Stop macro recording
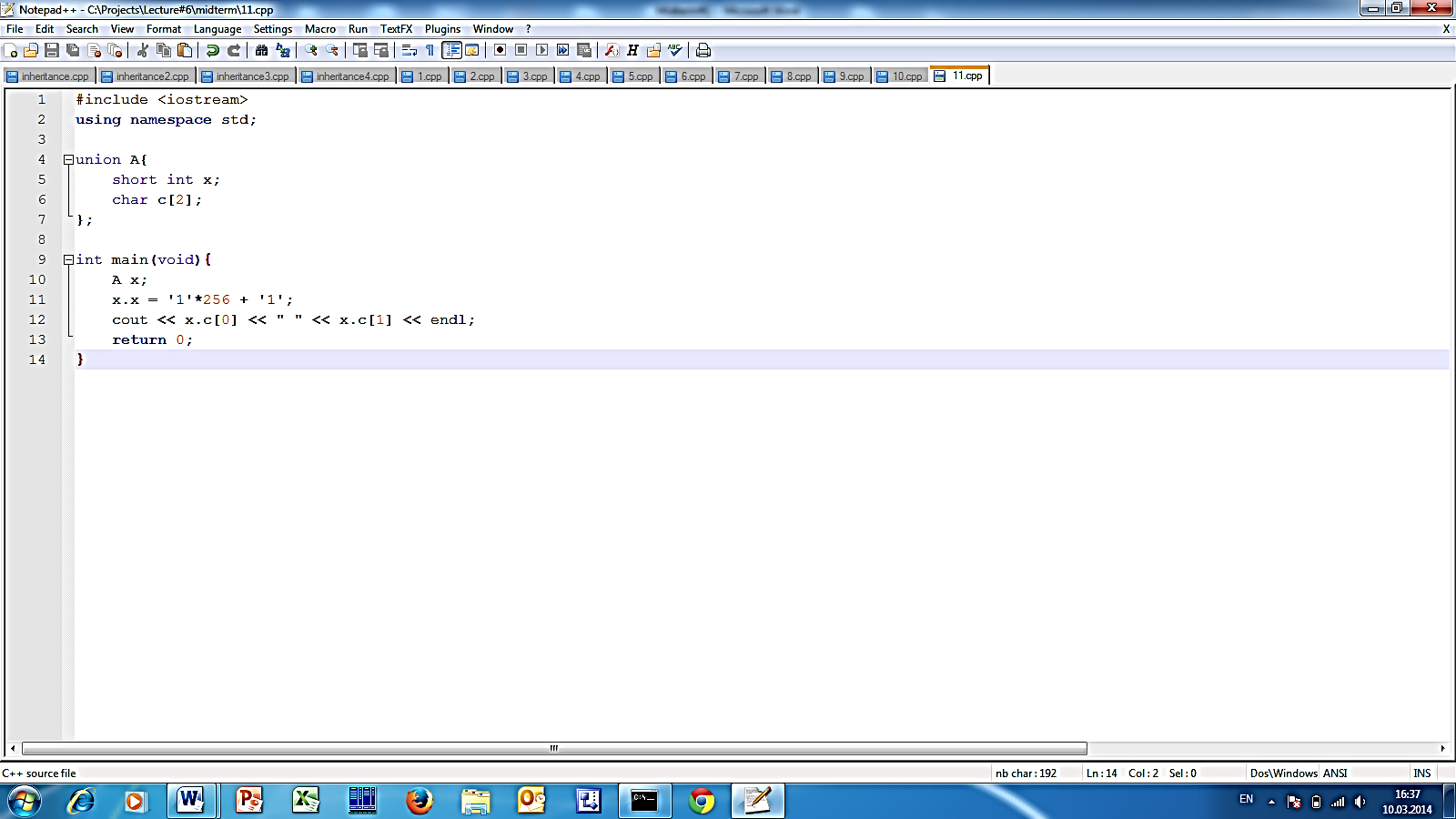This screenshot has width=1456, height=819. pos(521,51)
